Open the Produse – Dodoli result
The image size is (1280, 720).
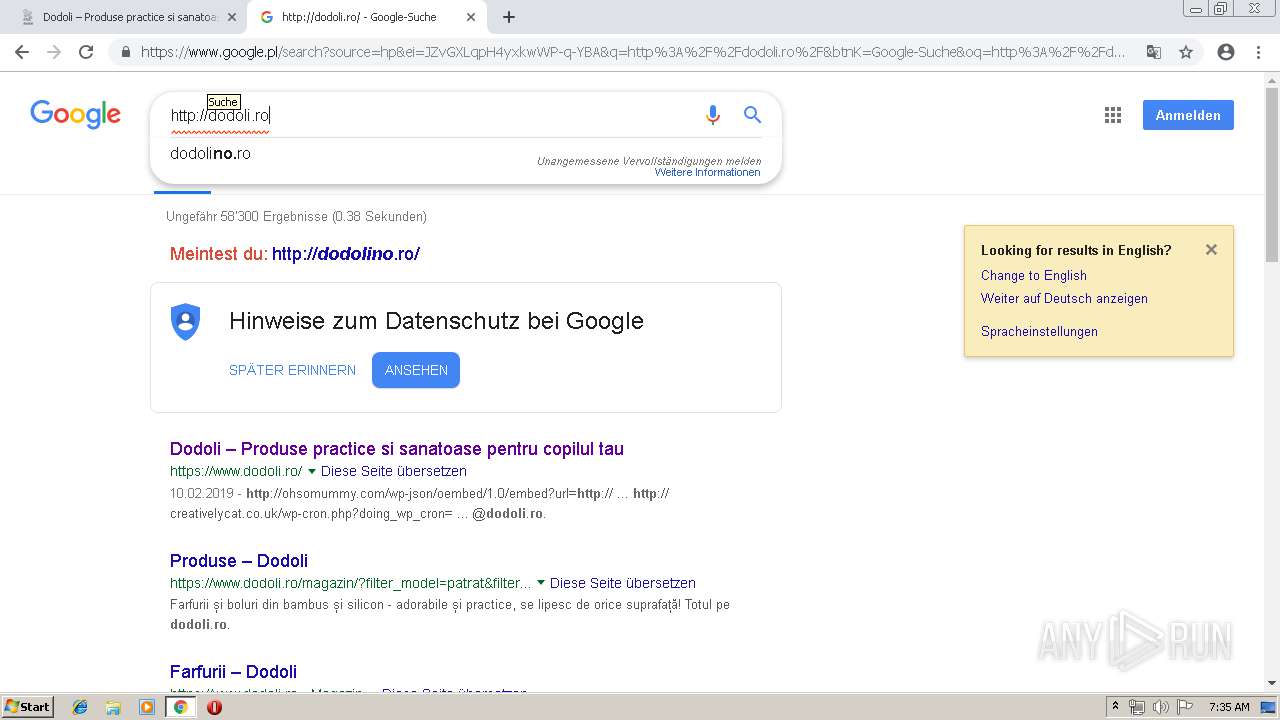point(239,561)
